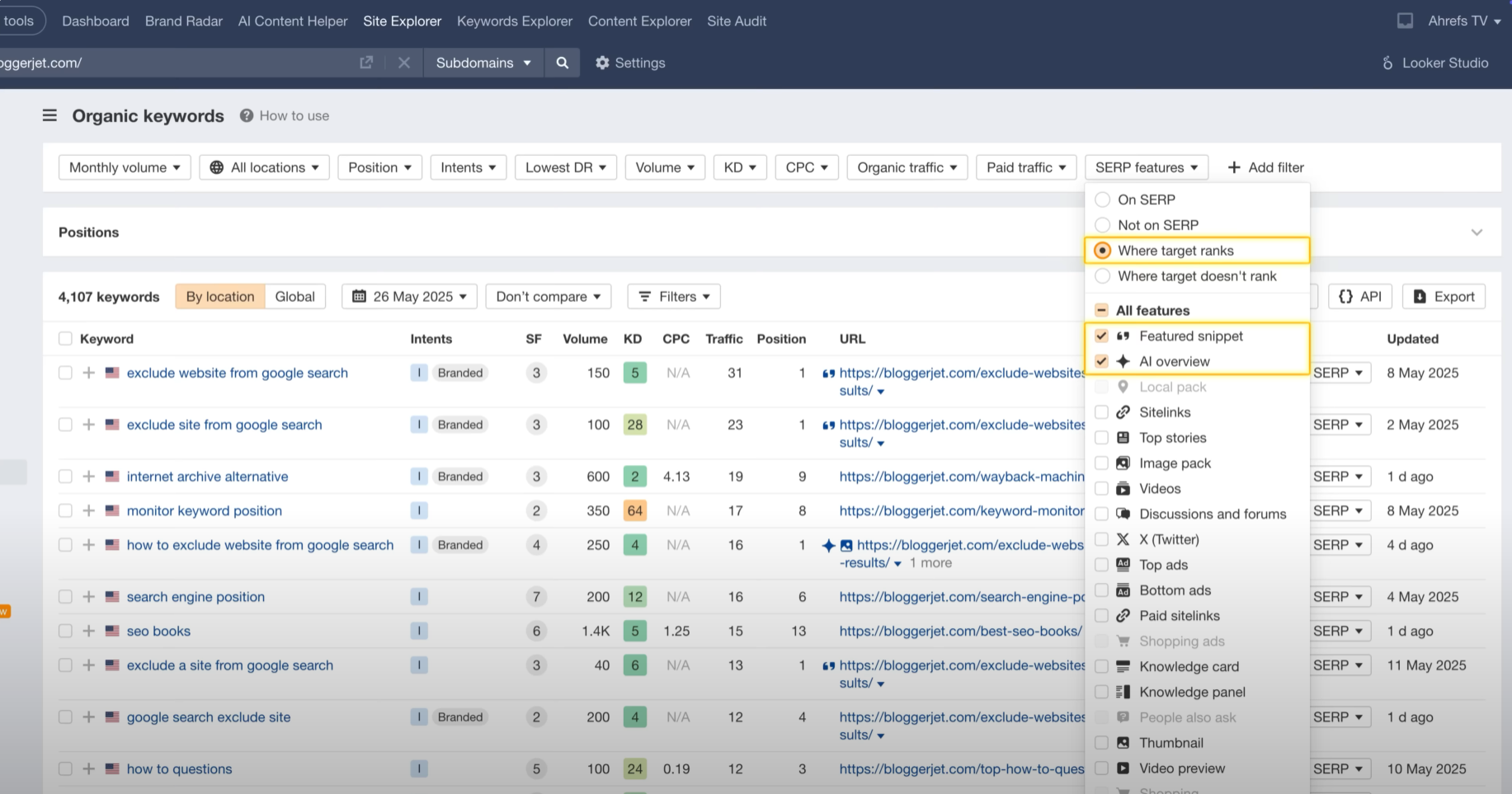Expand the 26 May 2025 date picker
This screenshot has height=794, width=1512.
pos(409,297)
